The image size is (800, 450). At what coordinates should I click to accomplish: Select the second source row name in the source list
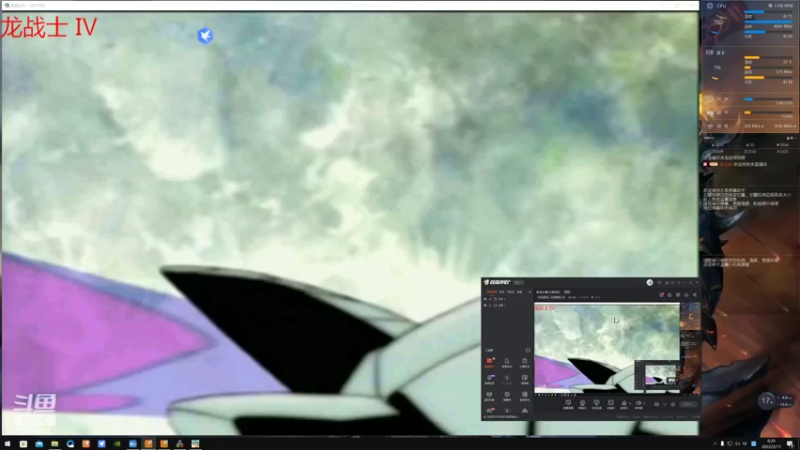pyautogui.click(x=502, y=305)
